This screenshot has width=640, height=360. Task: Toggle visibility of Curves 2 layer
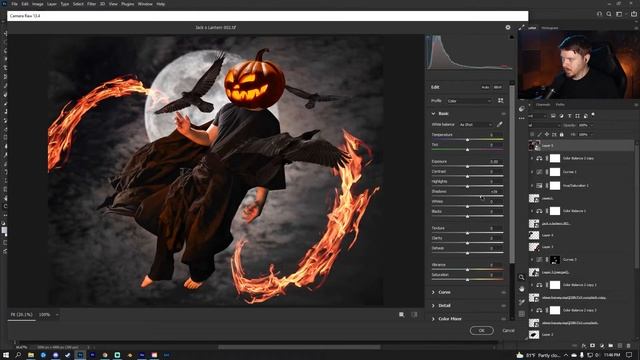[531, 260]
